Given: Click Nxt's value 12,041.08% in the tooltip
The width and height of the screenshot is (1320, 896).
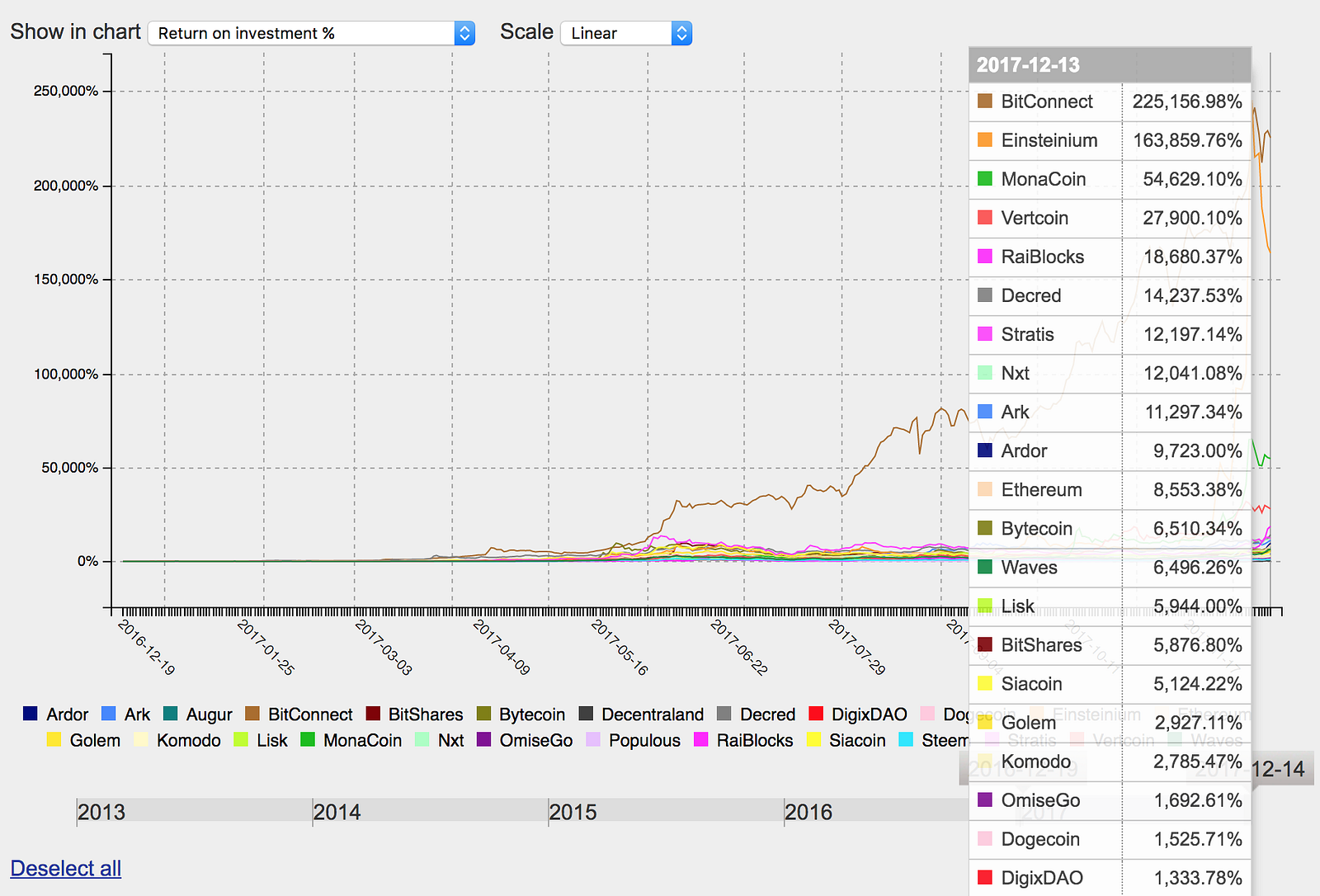Looking at the screenshot, I should [x=1192, y=373].
